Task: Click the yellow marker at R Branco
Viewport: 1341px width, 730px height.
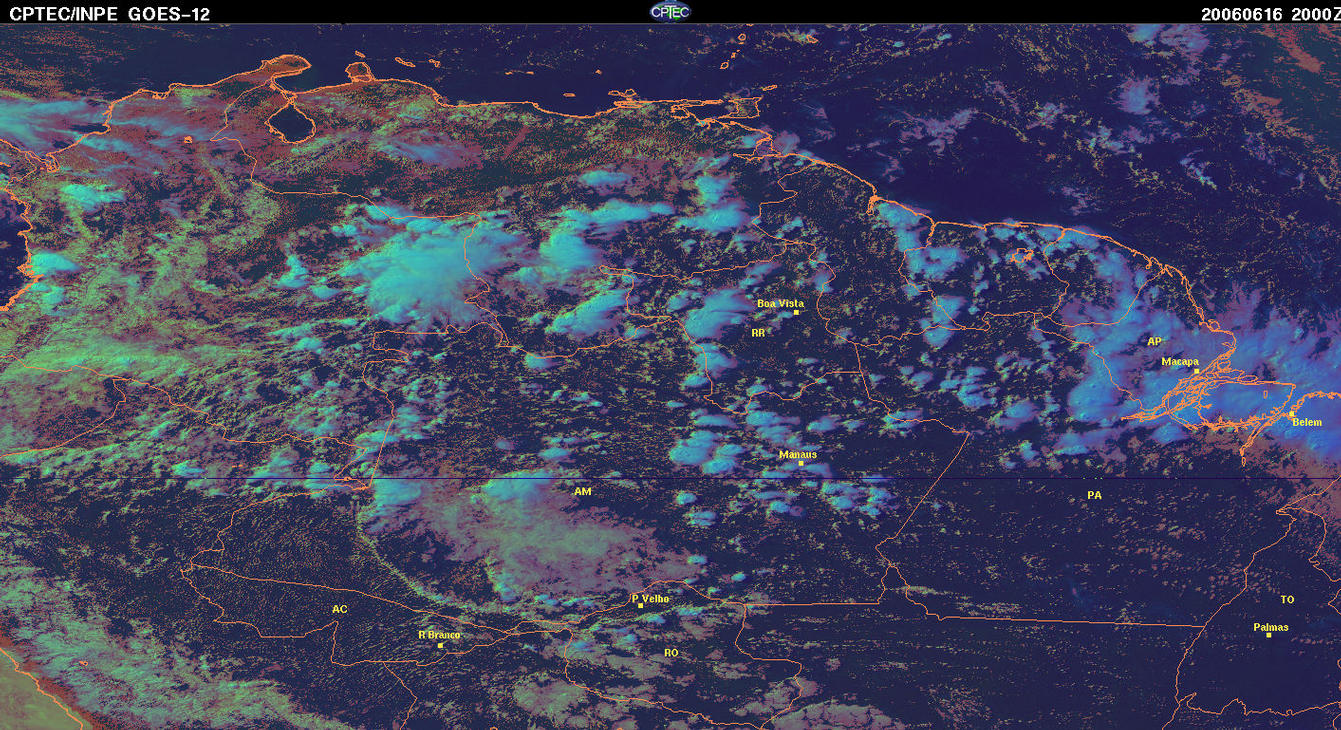Action: coord(441,645)
